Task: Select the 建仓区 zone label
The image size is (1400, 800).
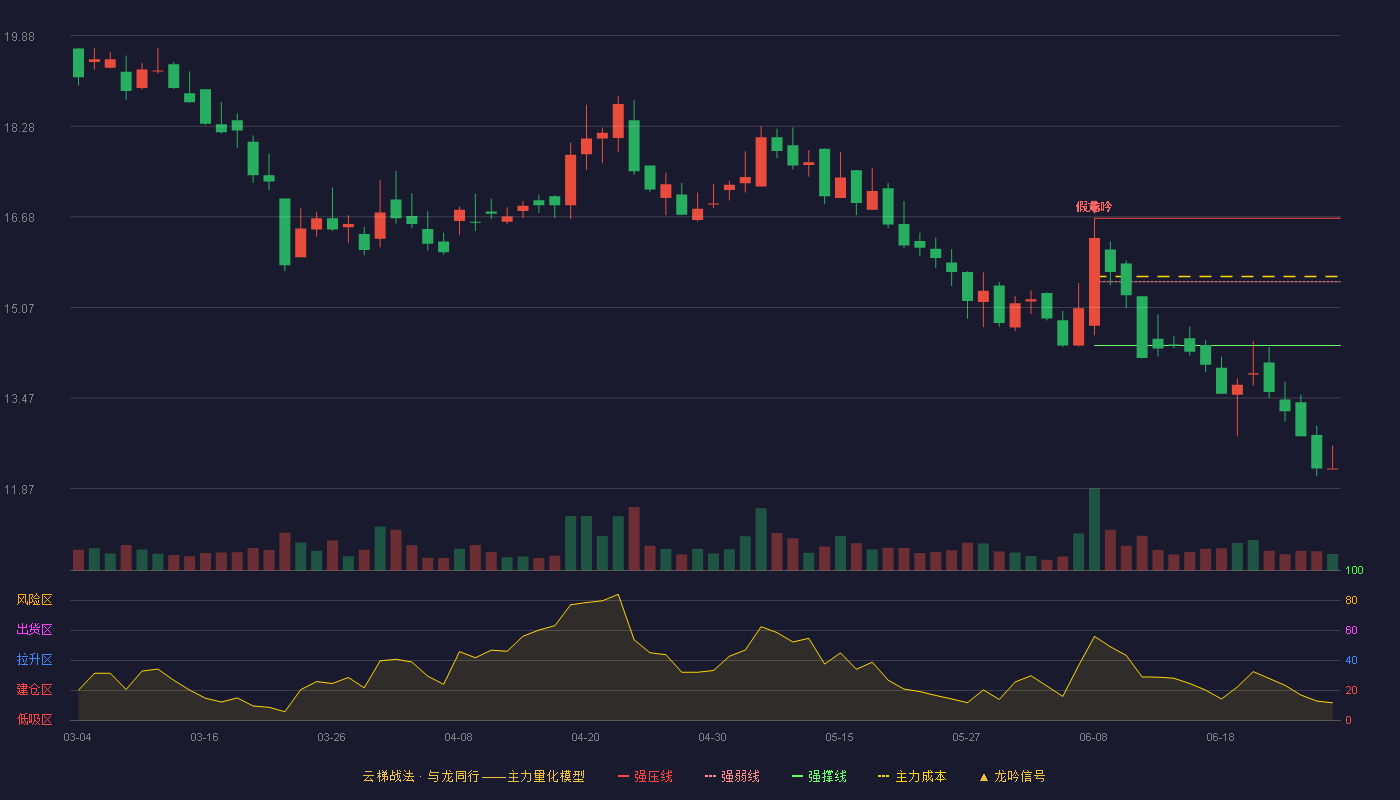Action: pyautogui.click(x=34, y=690)
